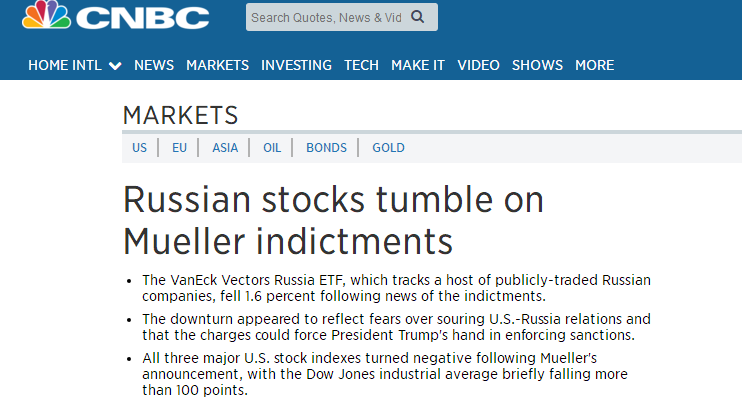Expand the HOME INTL chevron dropdown
Screen dimensions: 742x407
tap(115, 66)
